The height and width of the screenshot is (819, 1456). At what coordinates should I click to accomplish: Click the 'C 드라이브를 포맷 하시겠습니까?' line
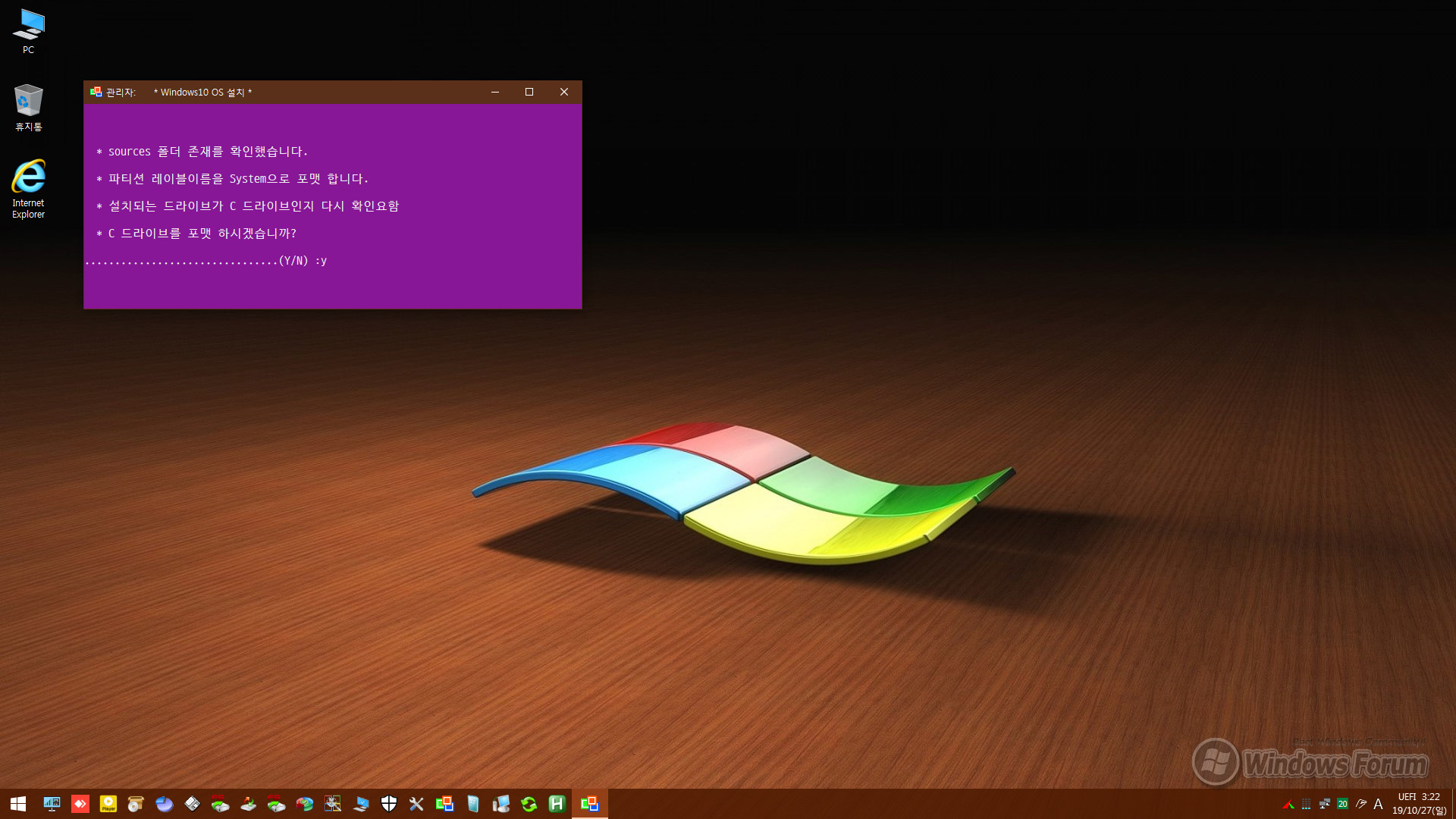click(x=202, y=234)
